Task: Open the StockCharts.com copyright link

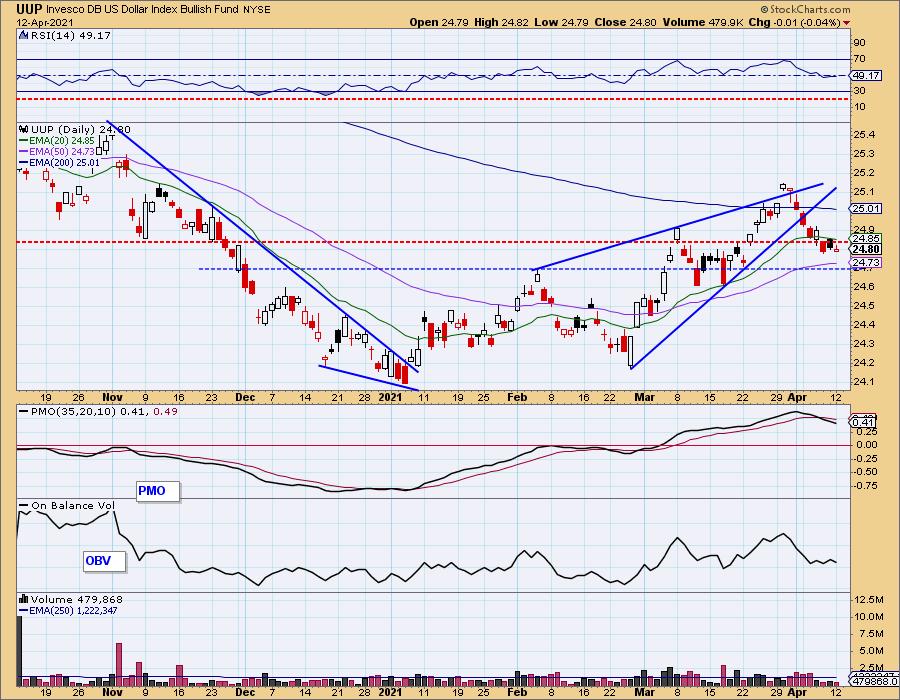Action: click(x=805, y=9)
